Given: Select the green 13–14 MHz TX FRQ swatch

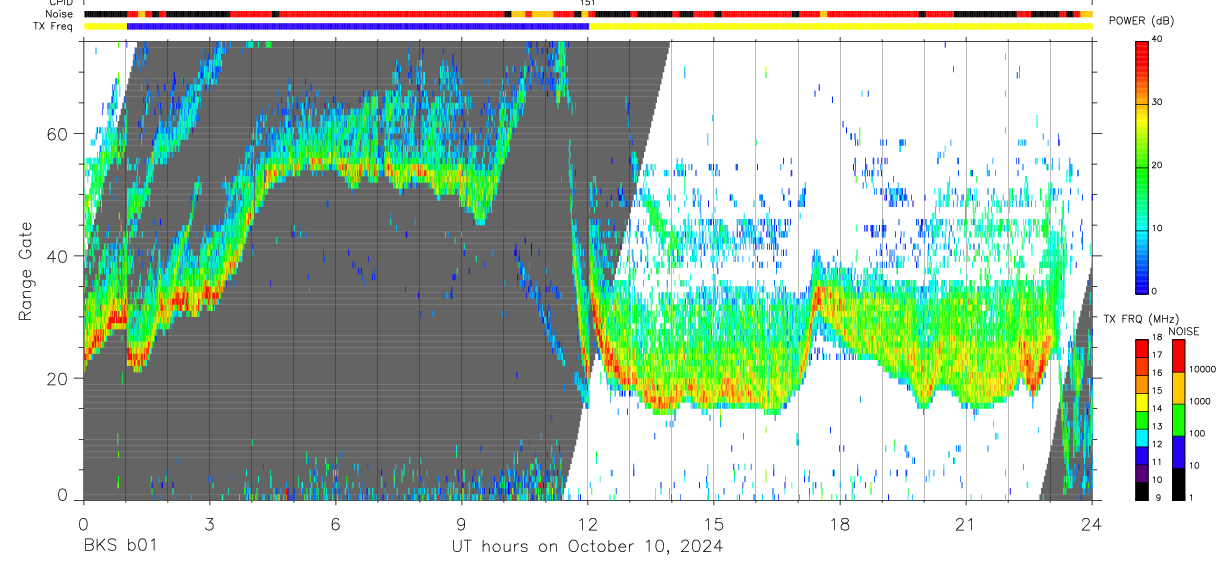Looking at the screenshot, I should point(1142,419).
